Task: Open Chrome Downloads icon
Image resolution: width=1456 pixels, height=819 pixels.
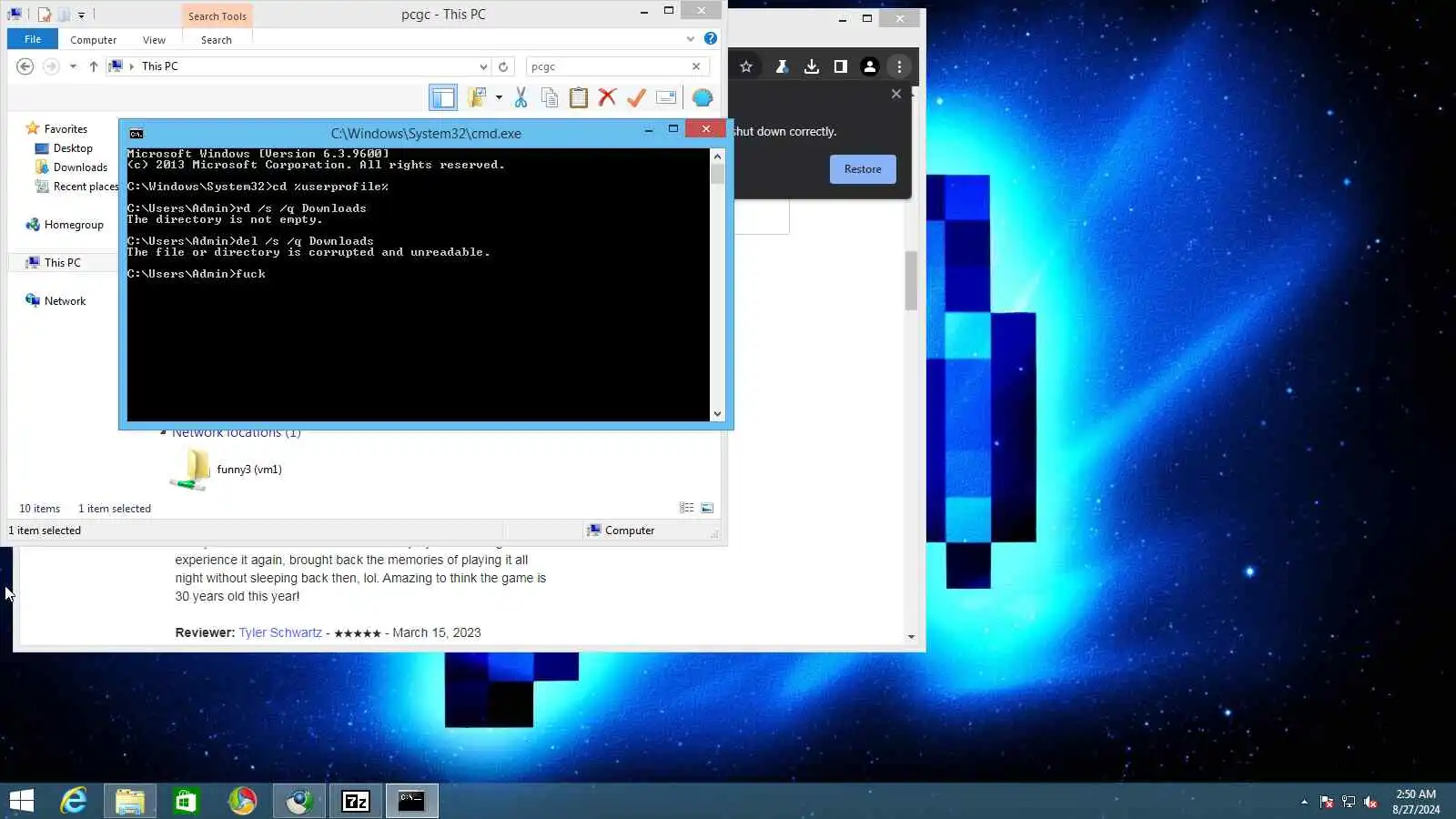Action: point(812,66)
